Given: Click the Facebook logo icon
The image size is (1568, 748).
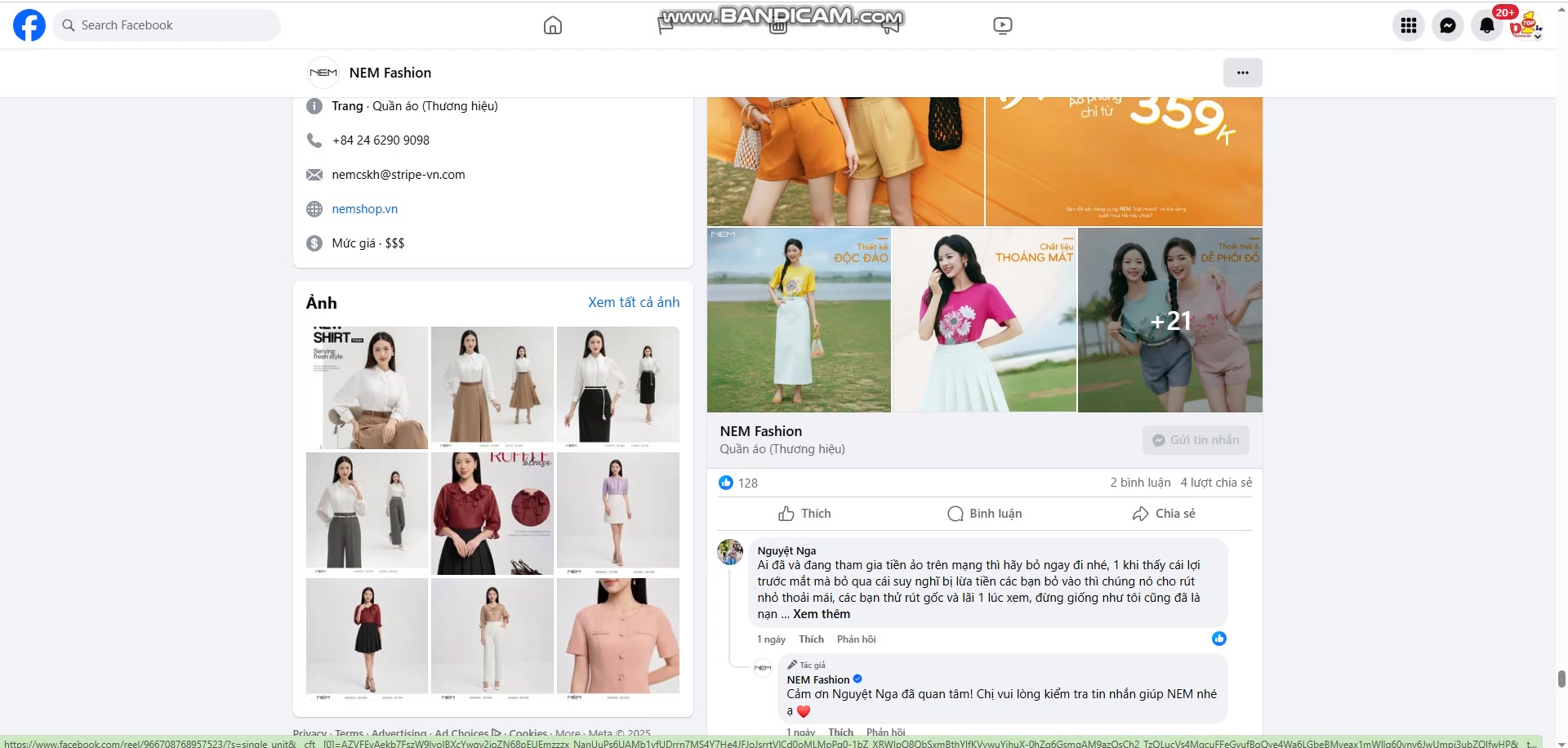Looking at the screenshot, I should pos(29,25).
